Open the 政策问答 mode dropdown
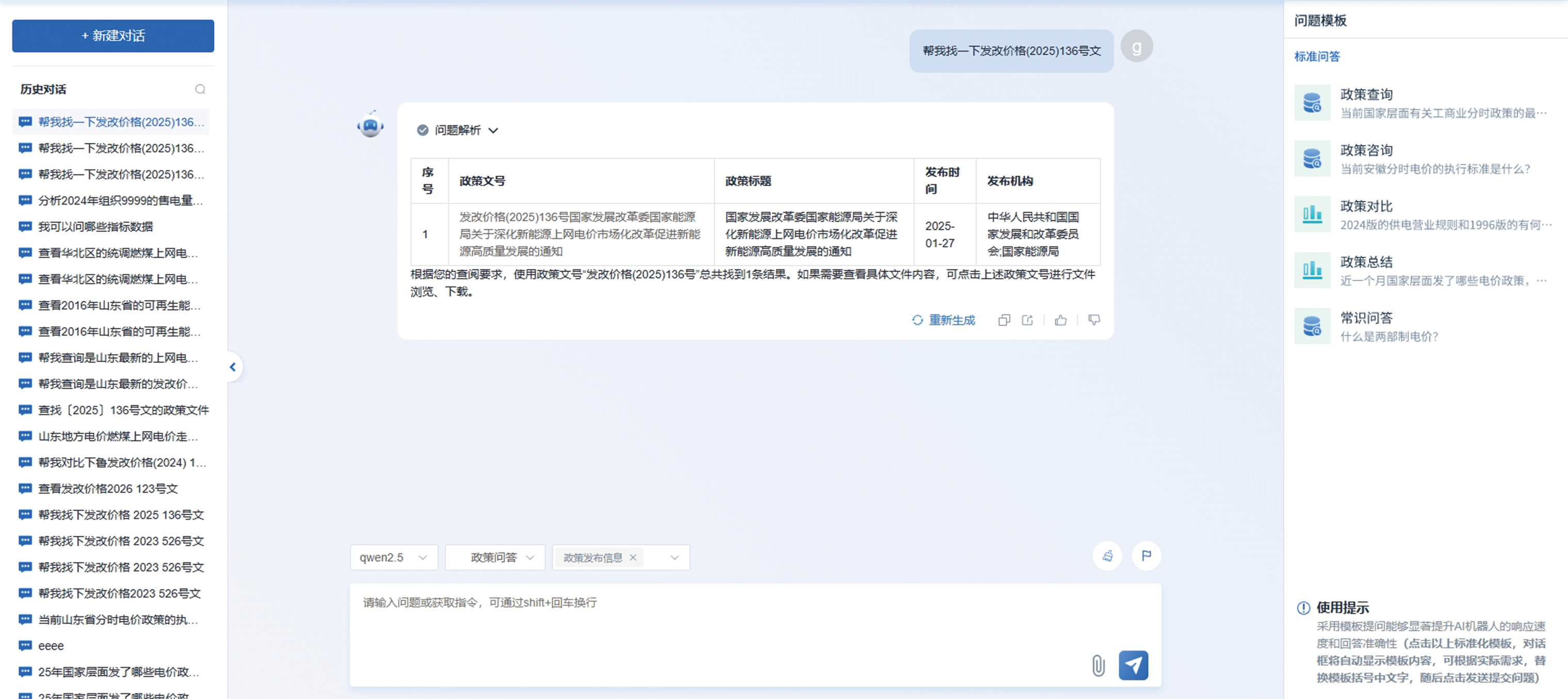 tap(494, 557)
